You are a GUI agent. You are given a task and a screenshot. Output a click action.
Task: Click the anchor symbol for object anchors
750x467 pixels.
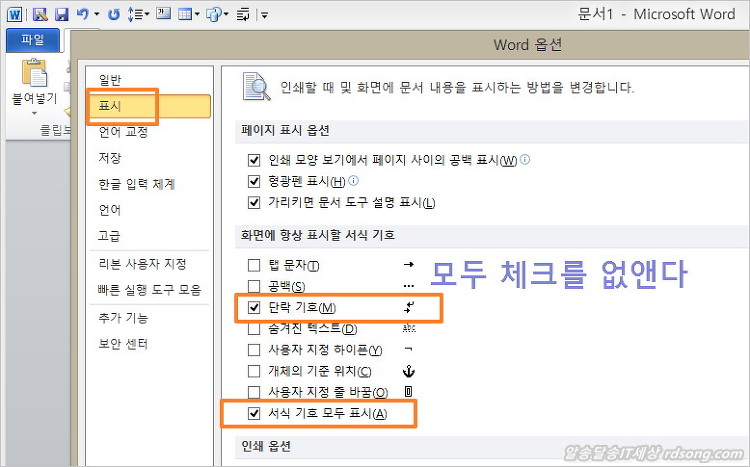coord(408,371)
